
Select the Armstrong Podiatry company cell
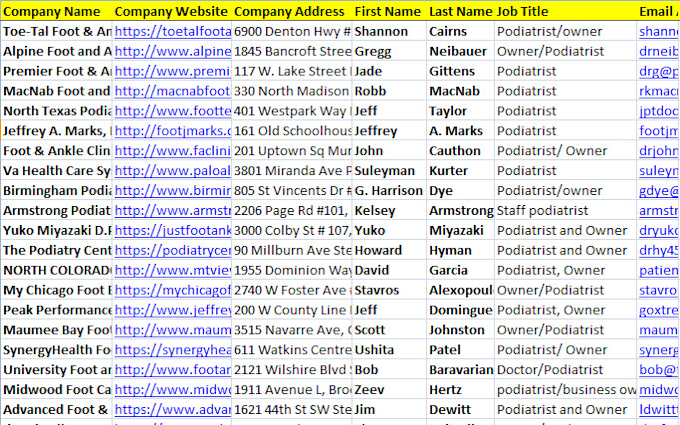click(56, 210)
